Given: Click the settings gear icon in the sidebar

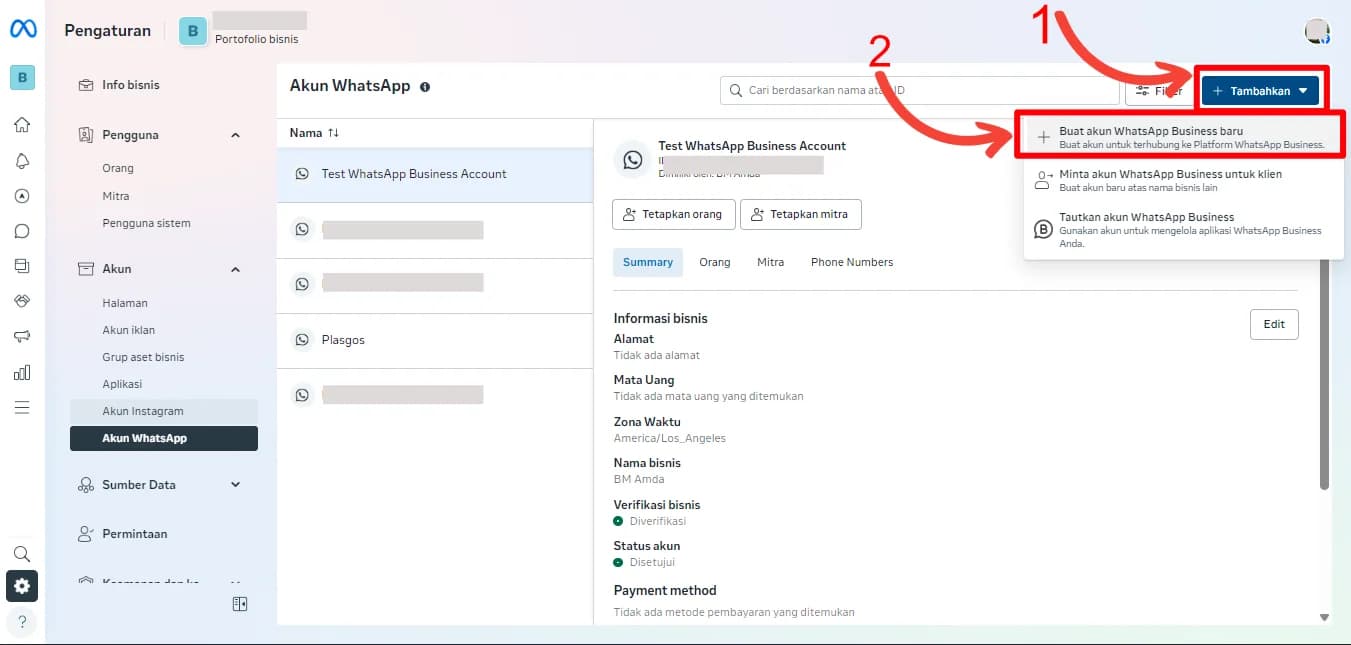Looking at the screenshot, I should tap(22, 586).
